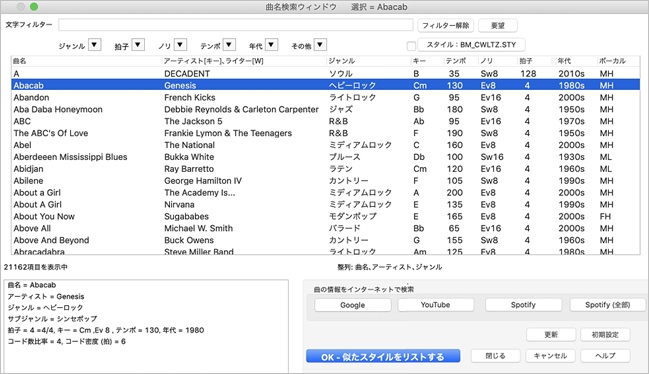Select the ABC row by The Jackson 5

click(x=325, y=121)
